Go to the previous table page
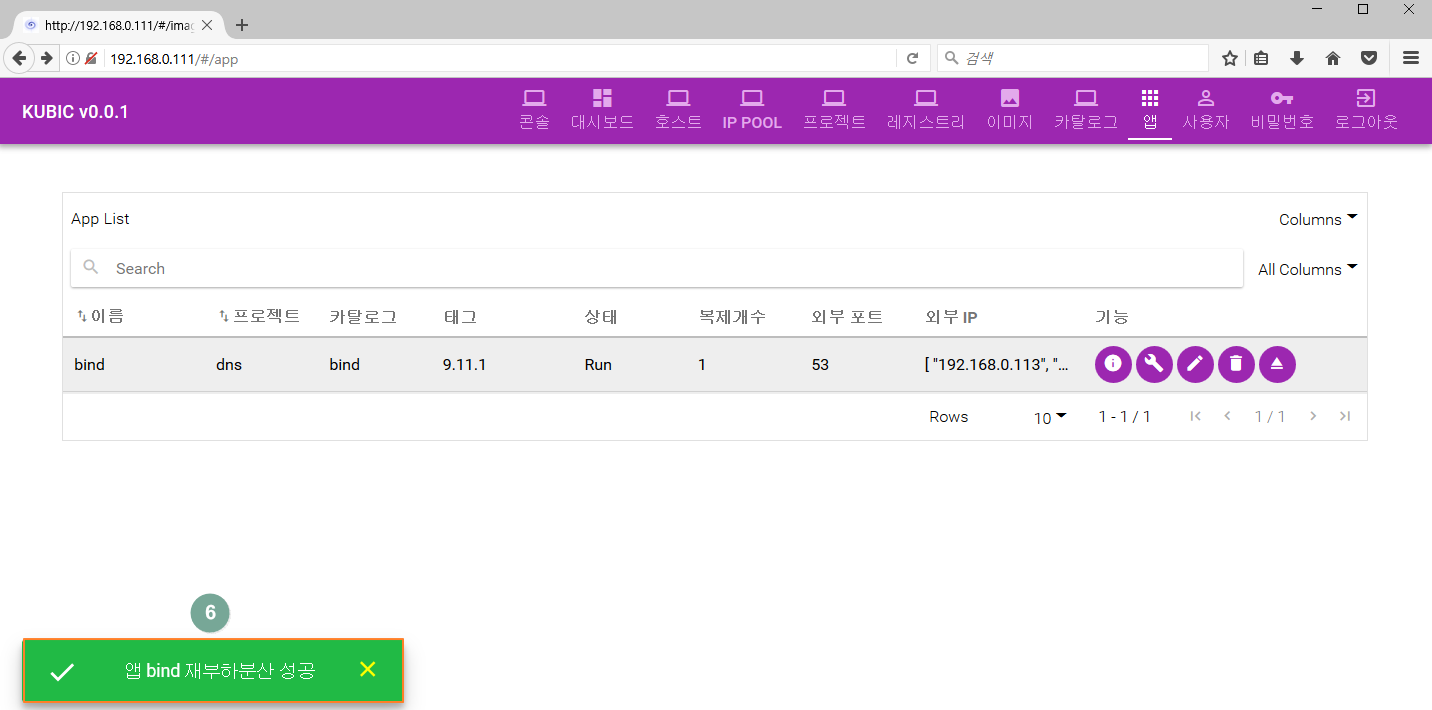Viewport: 1432px width, 710px height. point(1228,416)
